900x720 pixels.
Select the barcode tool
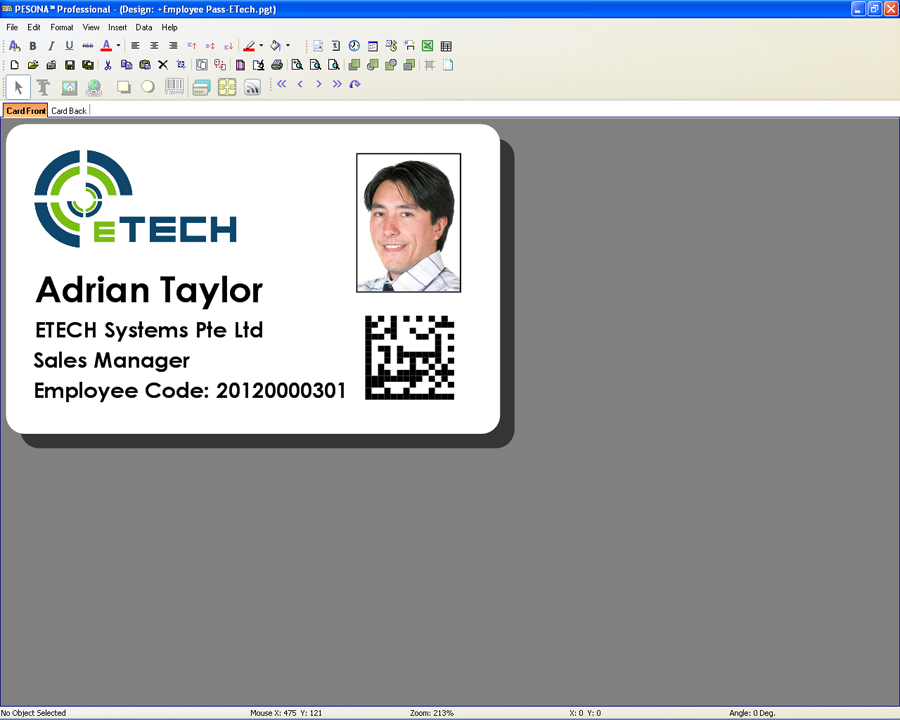coord(174,88)
